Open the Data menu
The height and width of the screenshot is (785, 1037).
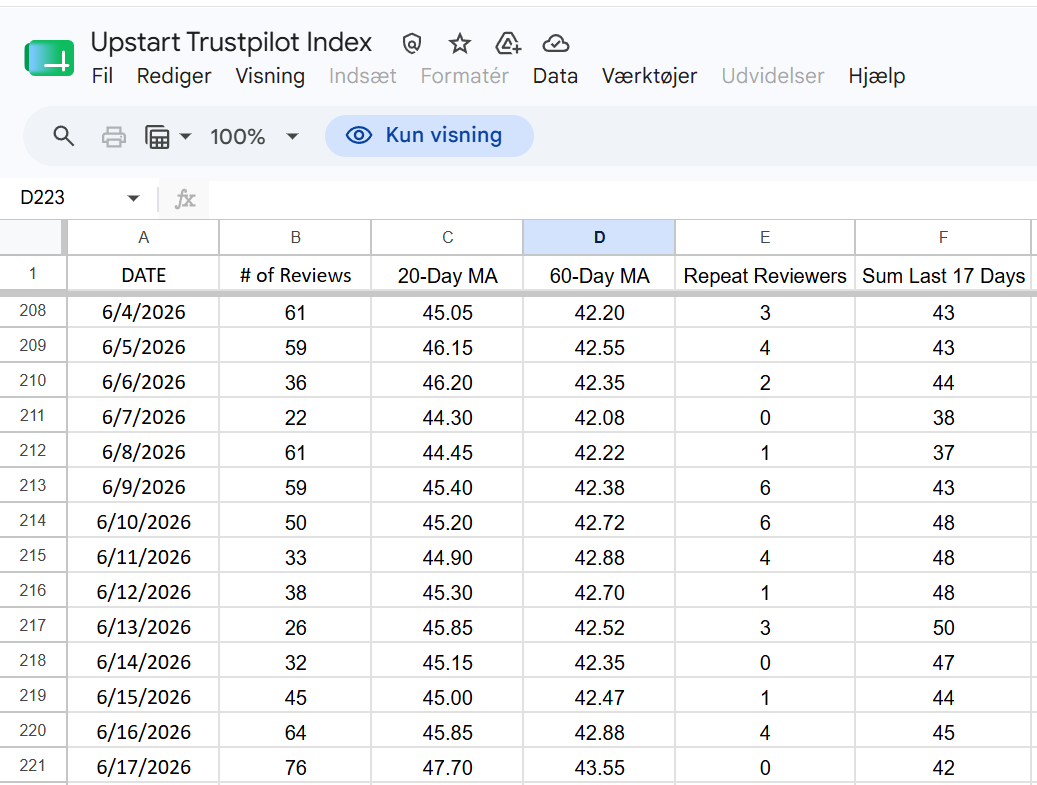pyautogui.click(x=555, y=76)
